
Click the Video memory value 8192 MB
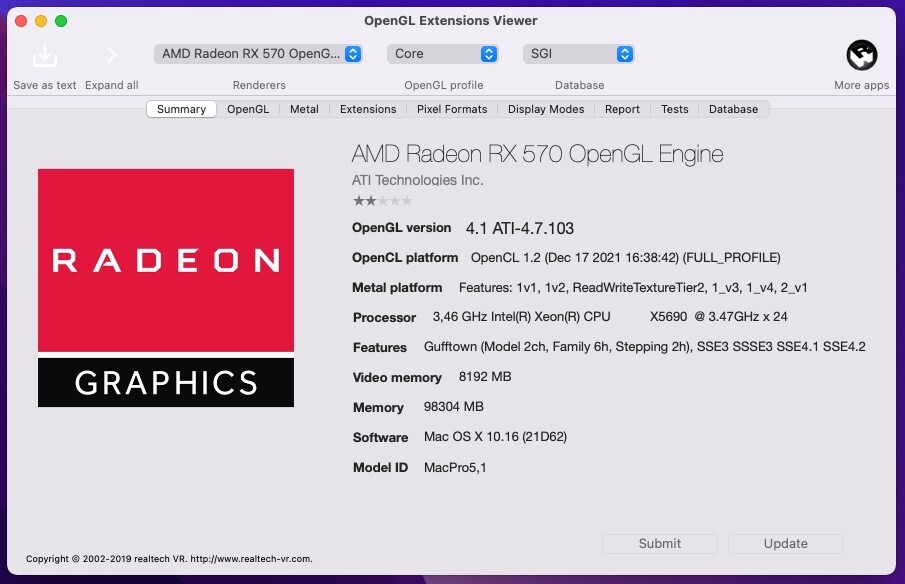click(485, 377)
